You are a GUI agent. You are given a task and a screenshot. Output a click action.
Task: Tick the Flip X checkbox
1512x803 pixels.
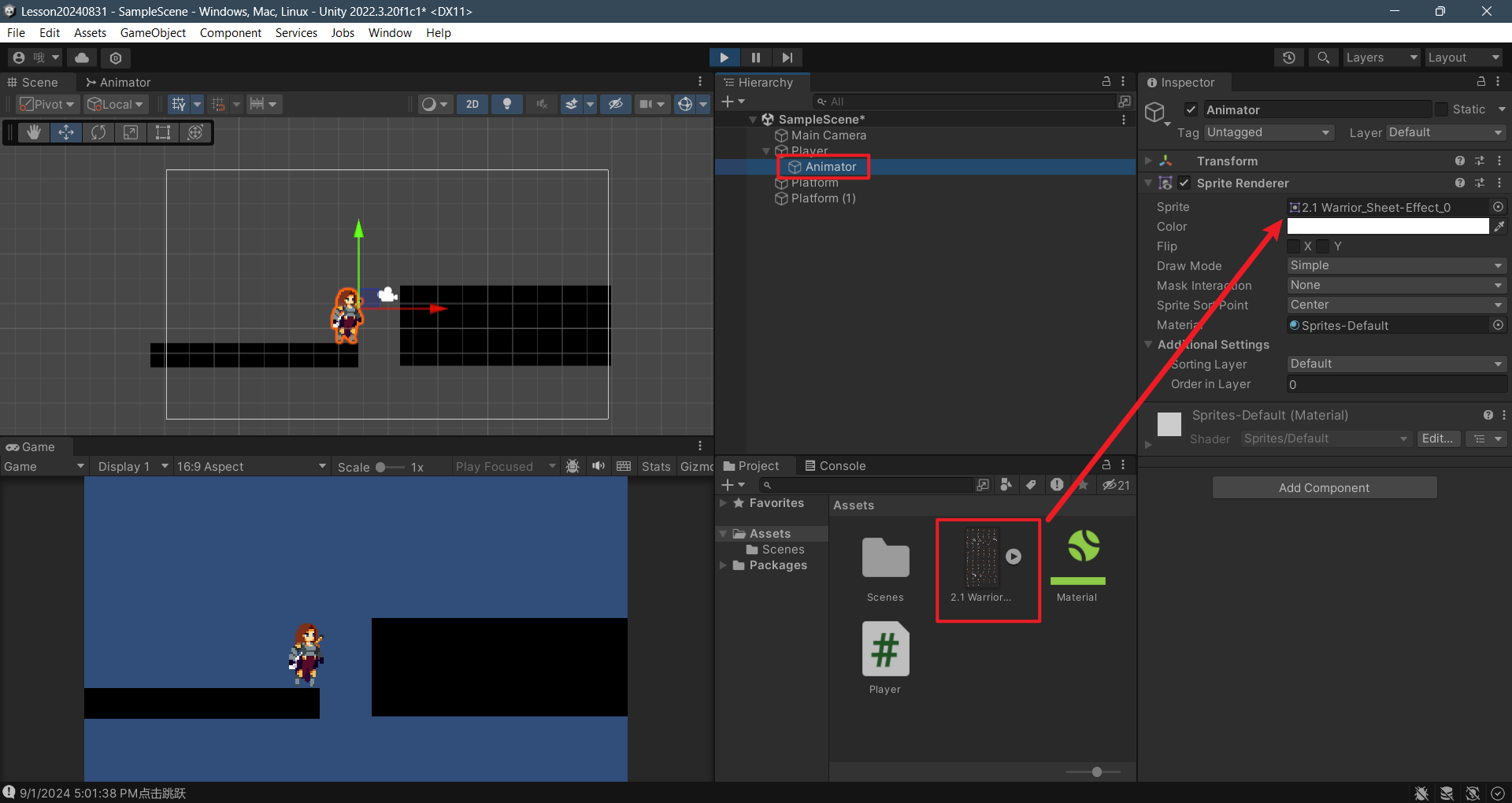pos(1294,246)
